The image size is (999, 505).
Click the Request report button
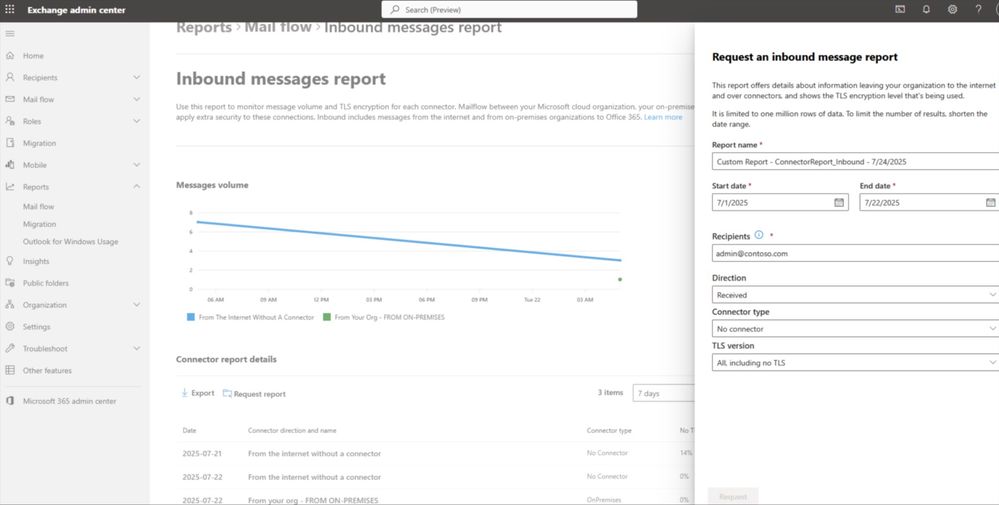point(254,394)
